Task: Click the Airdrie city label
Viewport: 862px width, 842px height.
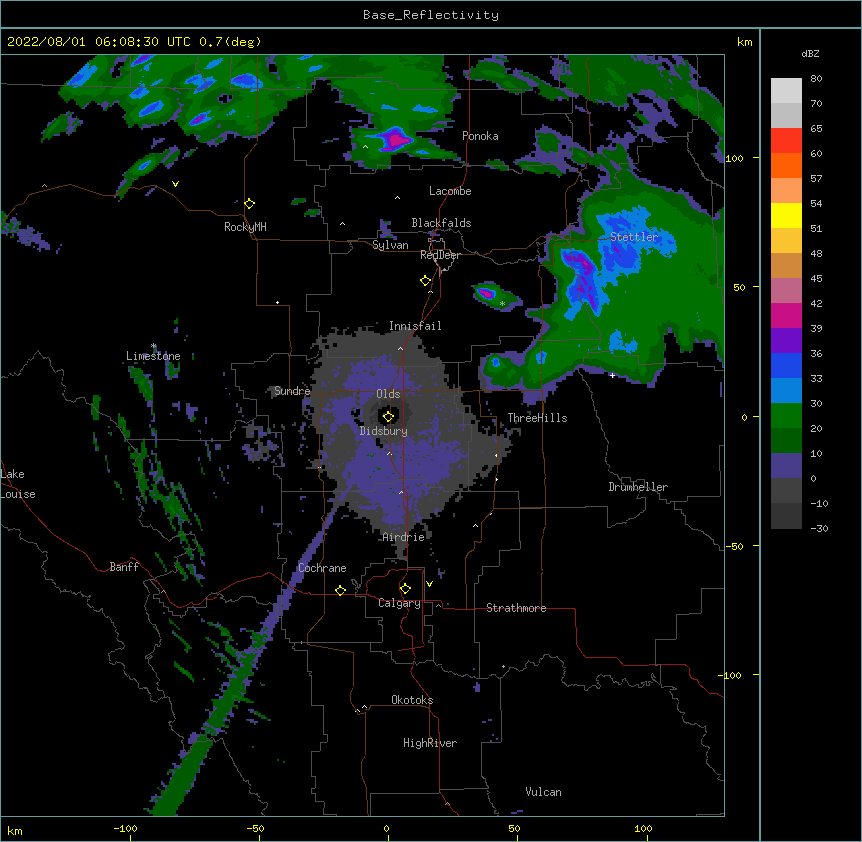Action: pyautogui.click(x=404, y=537)
